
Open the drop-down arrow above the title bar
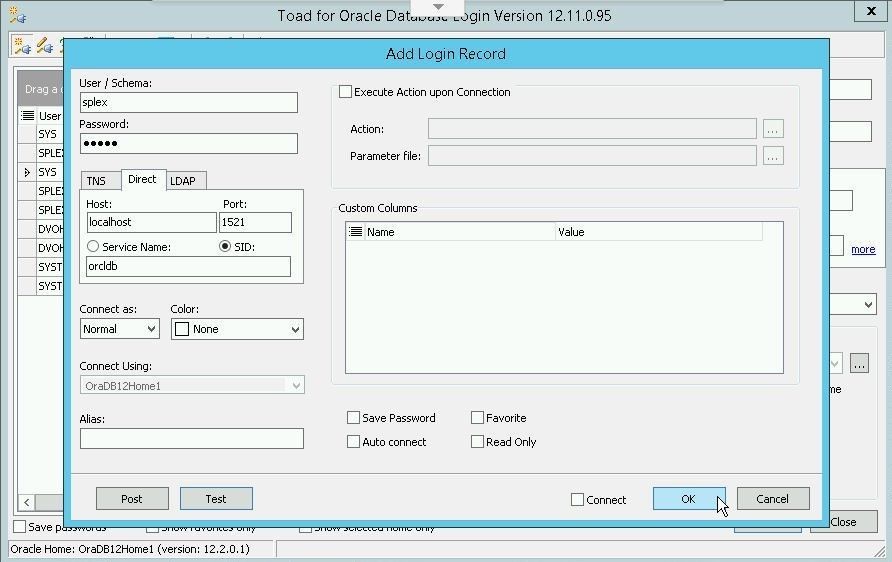click(438, 7)
